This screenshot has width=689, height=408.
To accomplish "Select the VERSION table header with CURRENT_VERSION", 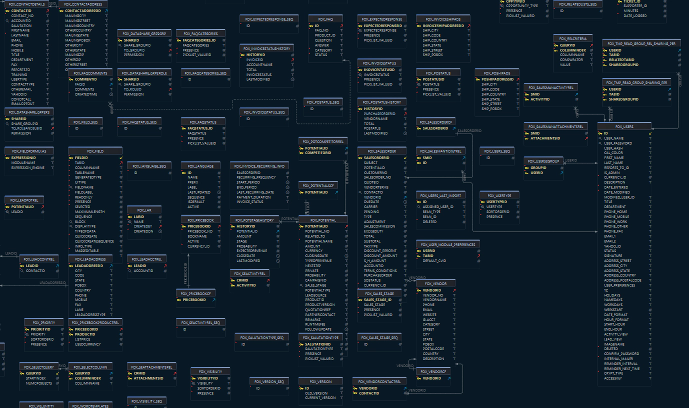I will pyautogui.click(x=320, y=381).
